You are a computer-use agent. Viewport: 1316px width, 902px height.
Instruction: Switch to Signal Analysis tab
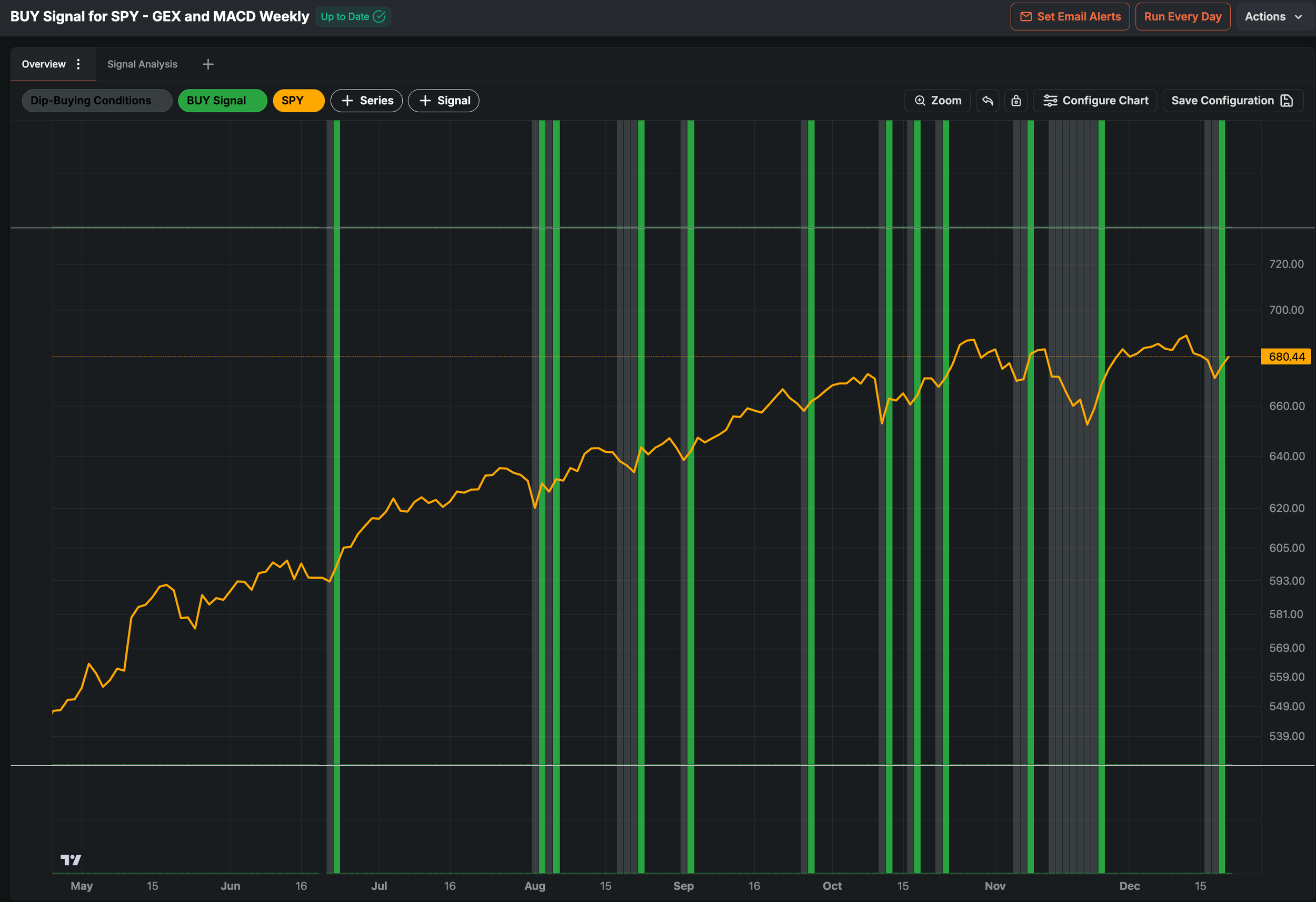coord(142,64)
